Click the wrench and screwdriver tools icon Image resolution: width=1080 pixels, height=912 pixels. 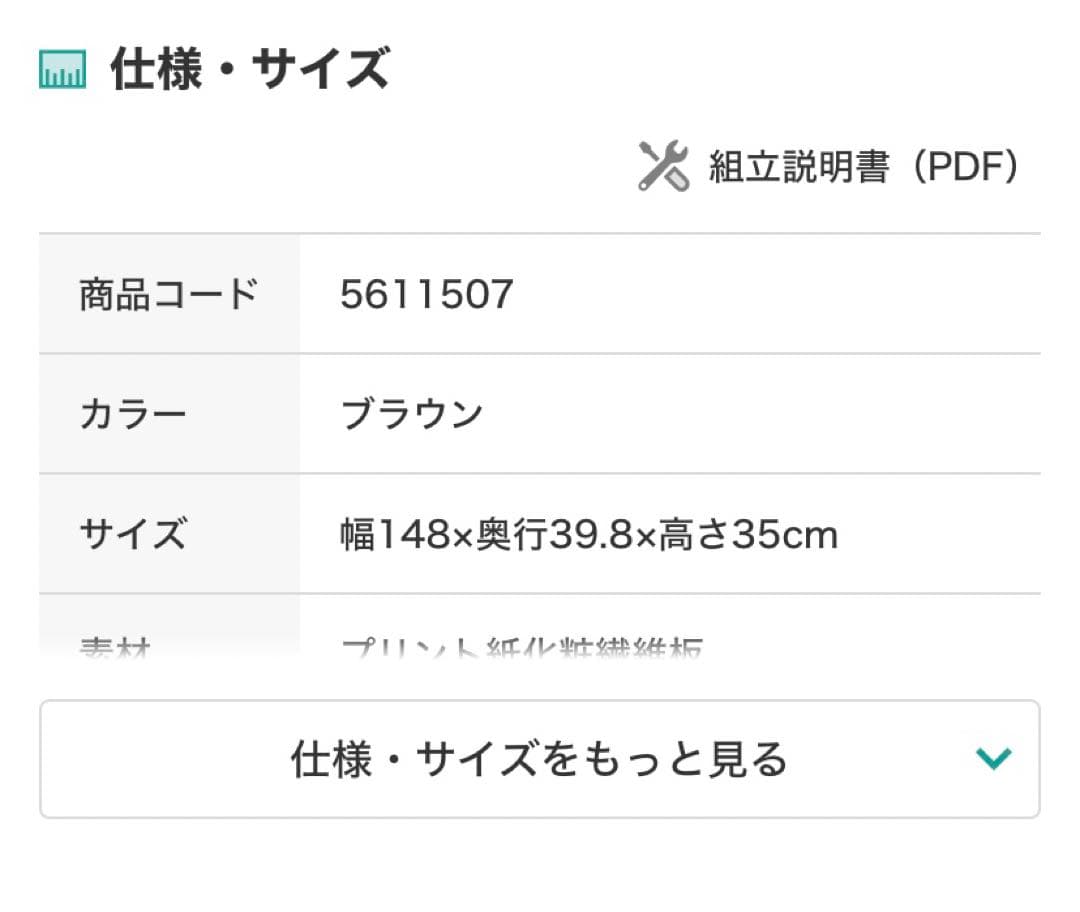[664, 166]
